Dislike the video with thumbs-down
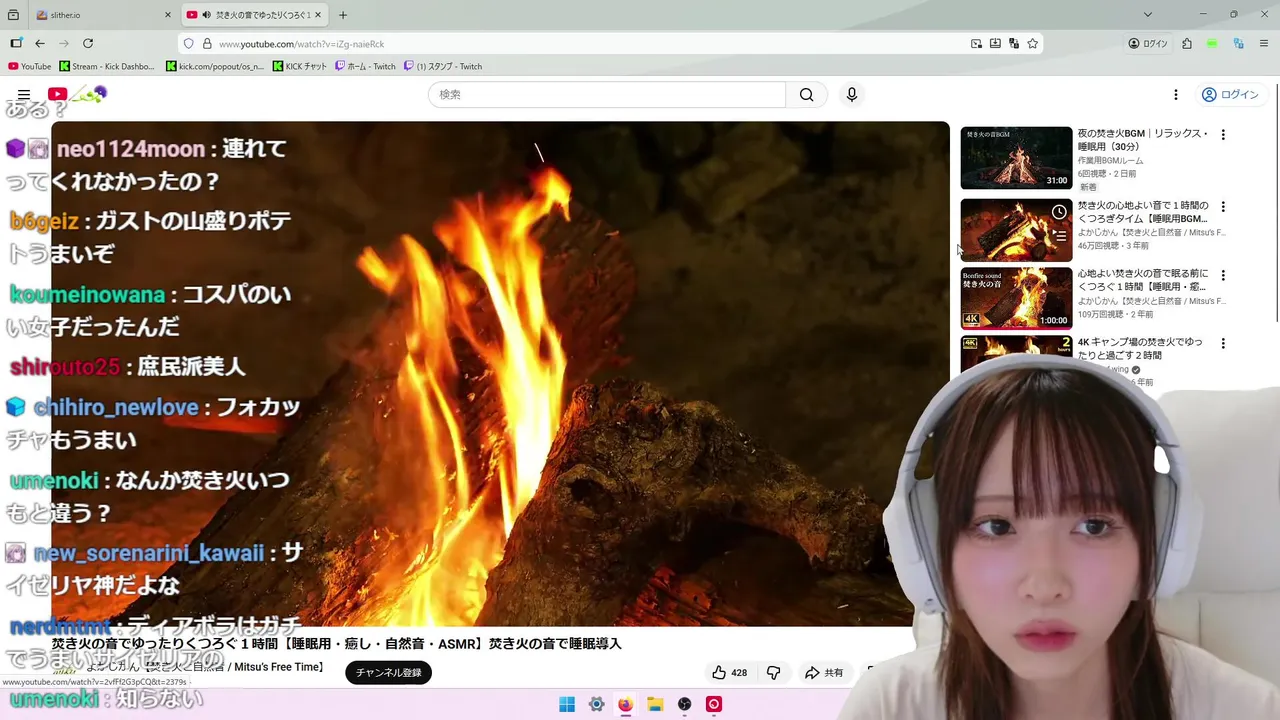Image resolution: width=1280 pixels, height=720 pixels. 773,673
